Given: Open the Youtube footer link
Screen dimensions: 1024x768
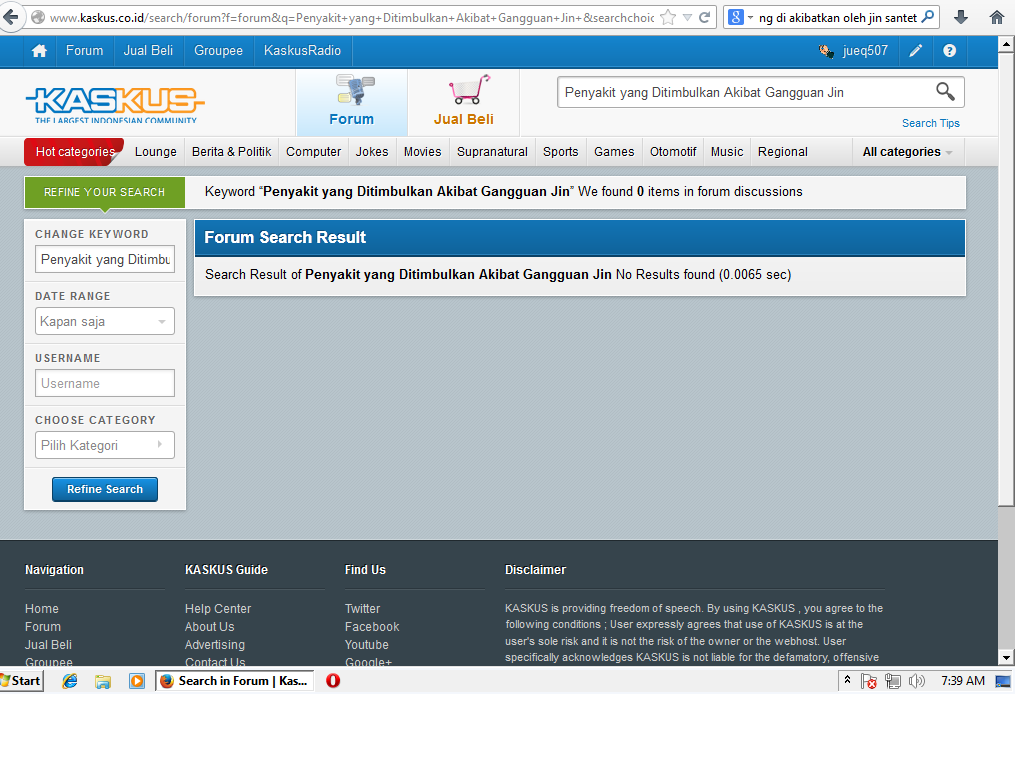Looking at the screenshot, I should (x=367, y=645).
